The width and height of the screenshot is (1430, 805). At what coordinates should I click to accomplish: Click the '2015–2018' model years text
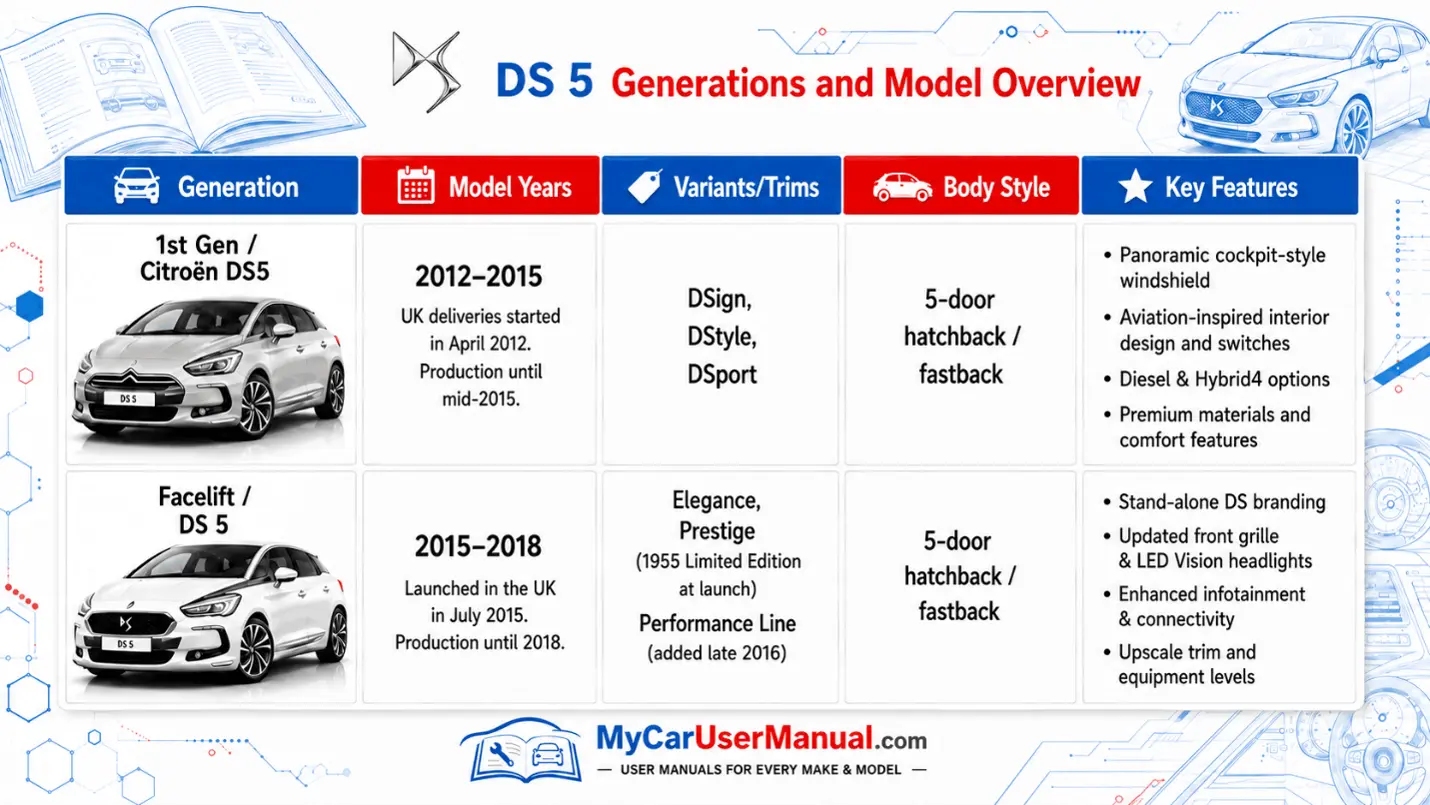click(x=478, y=546)
